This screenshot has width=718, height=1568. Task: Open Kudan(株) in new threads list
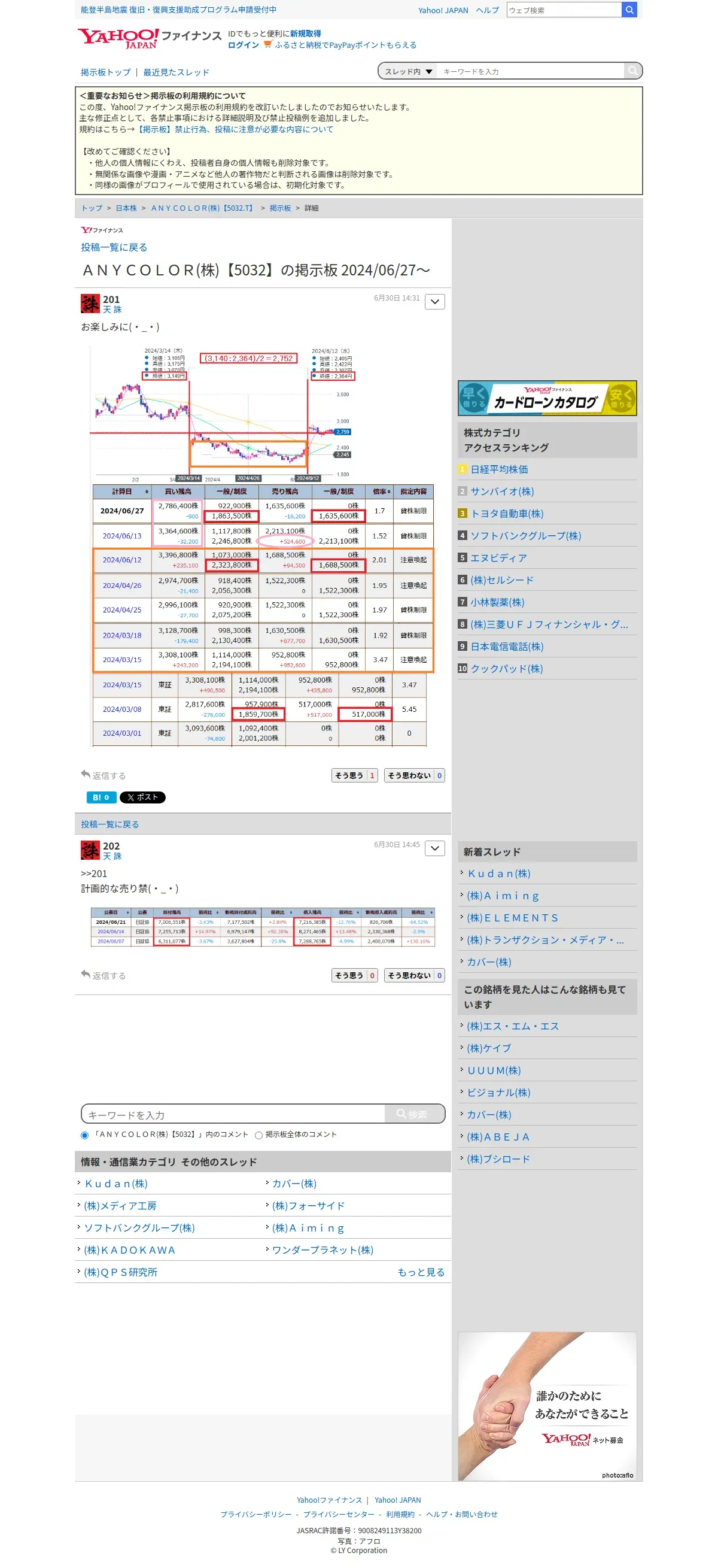click(499, 874)
